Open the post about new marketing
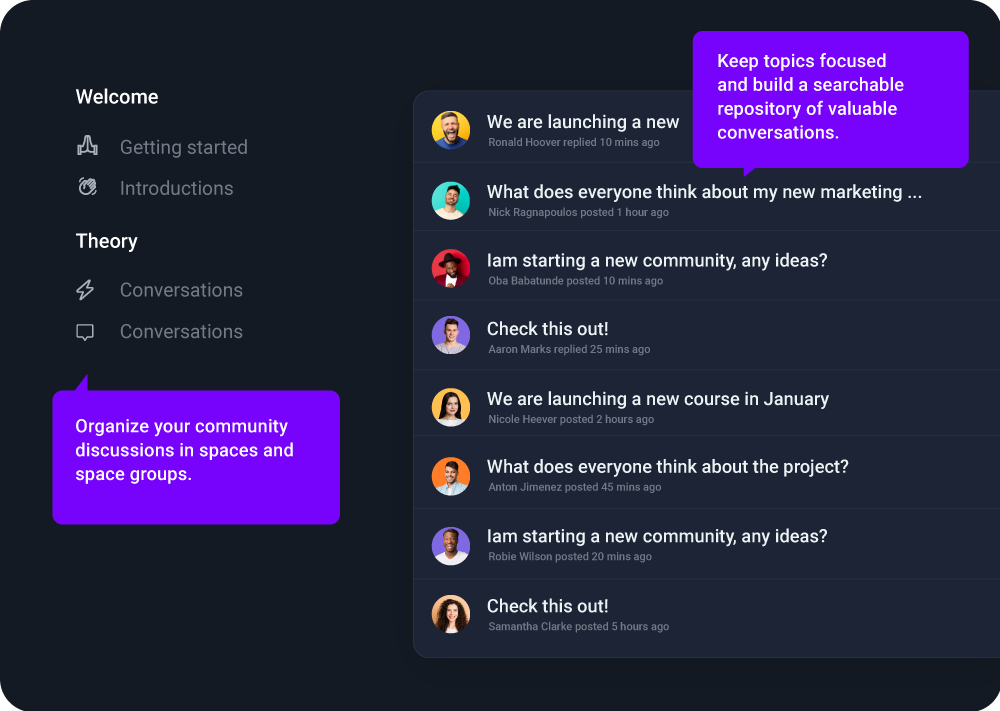Viewport: 1000px width, 711px height. 704,192
